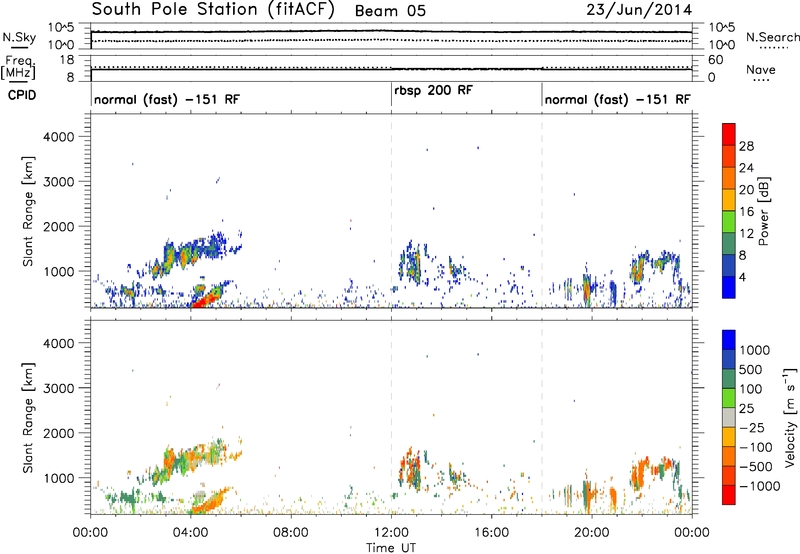This screenshot has width=800, height=554.
Task: Click the '16' tick on power colorbar
Action: coord(746,212)
